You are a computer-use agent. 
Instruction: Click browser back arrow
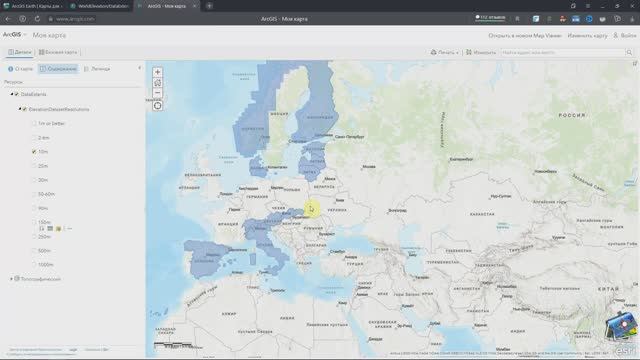(8, 19)
